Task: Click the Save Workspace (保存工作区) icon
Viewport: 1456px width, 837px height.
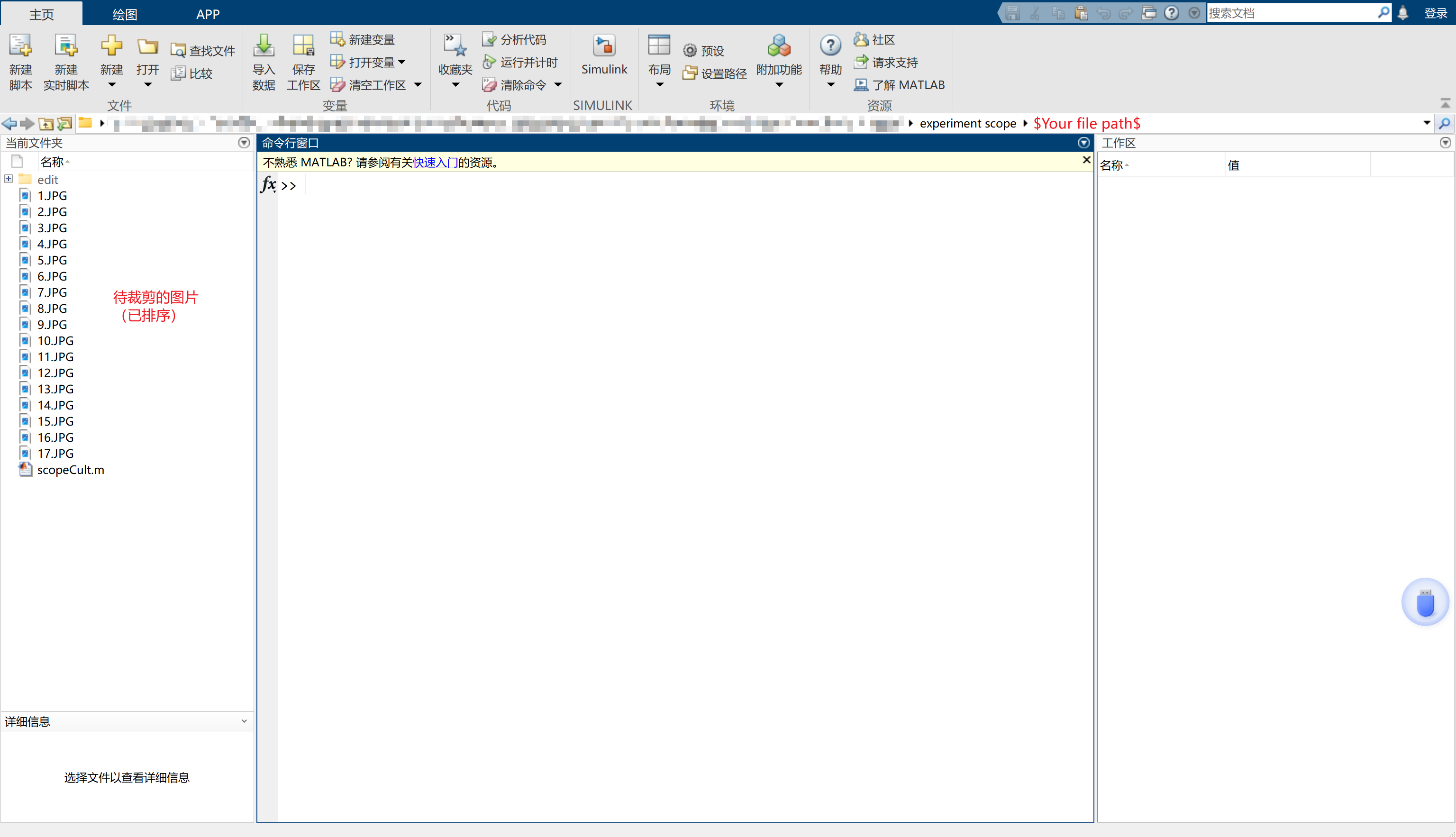Action: [x=303, y=46]
